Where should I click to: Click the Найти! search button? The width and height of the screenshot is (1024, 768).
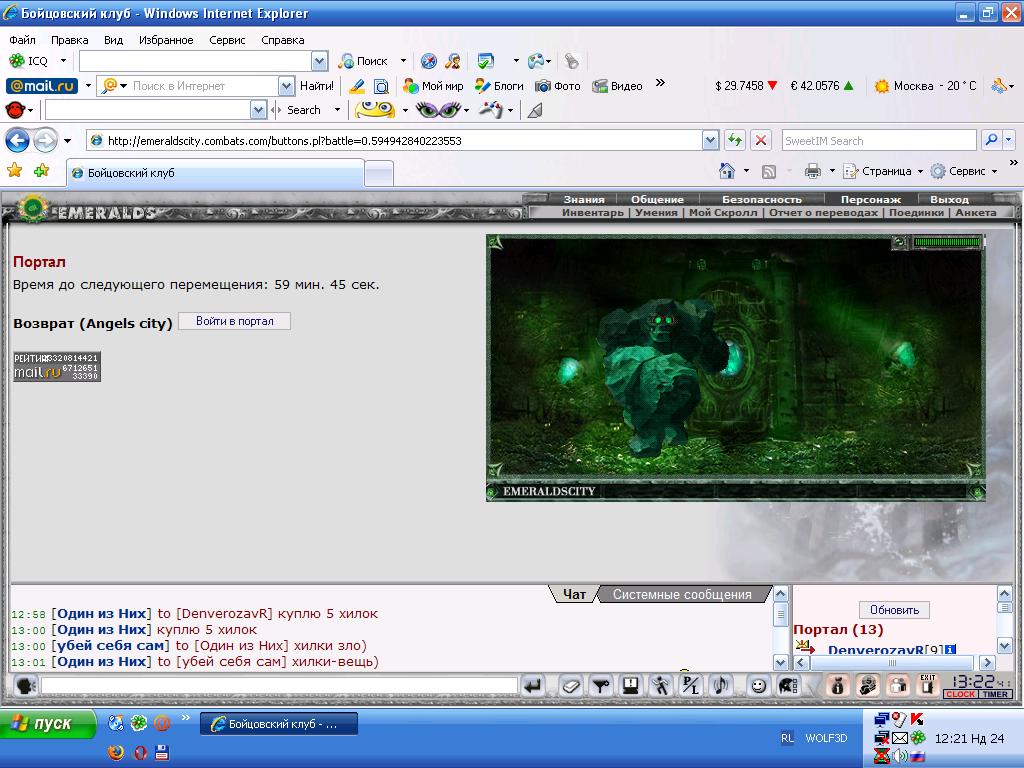pos(317,86)
